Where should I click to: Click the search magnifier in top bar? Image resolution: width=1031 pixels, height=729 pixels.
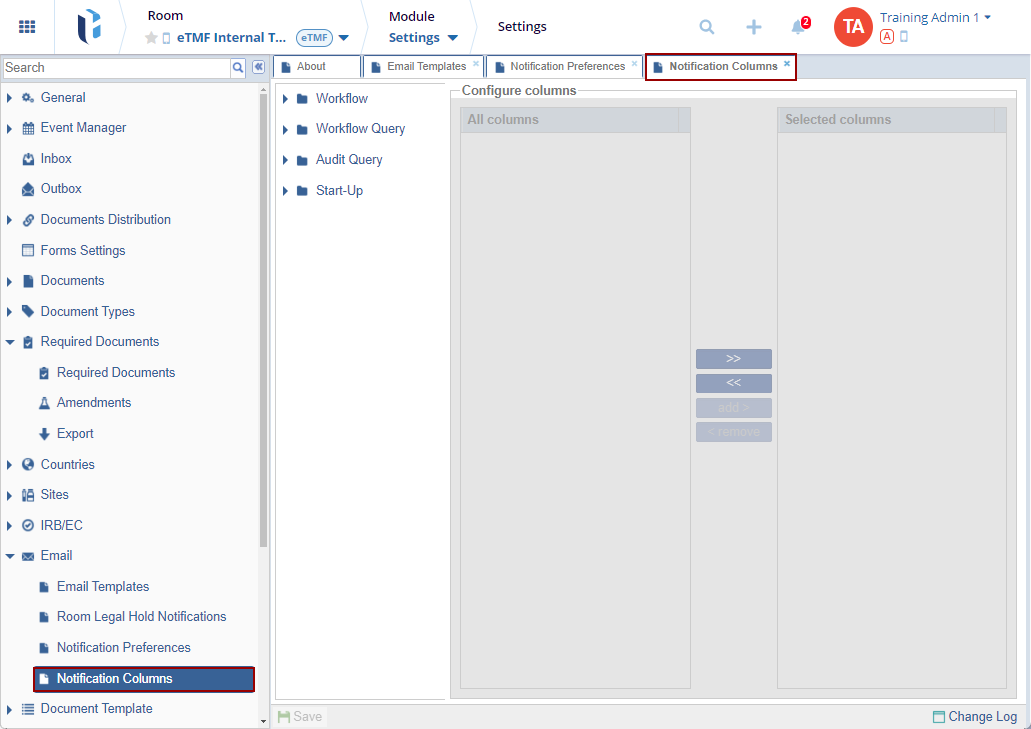point(707,27)
